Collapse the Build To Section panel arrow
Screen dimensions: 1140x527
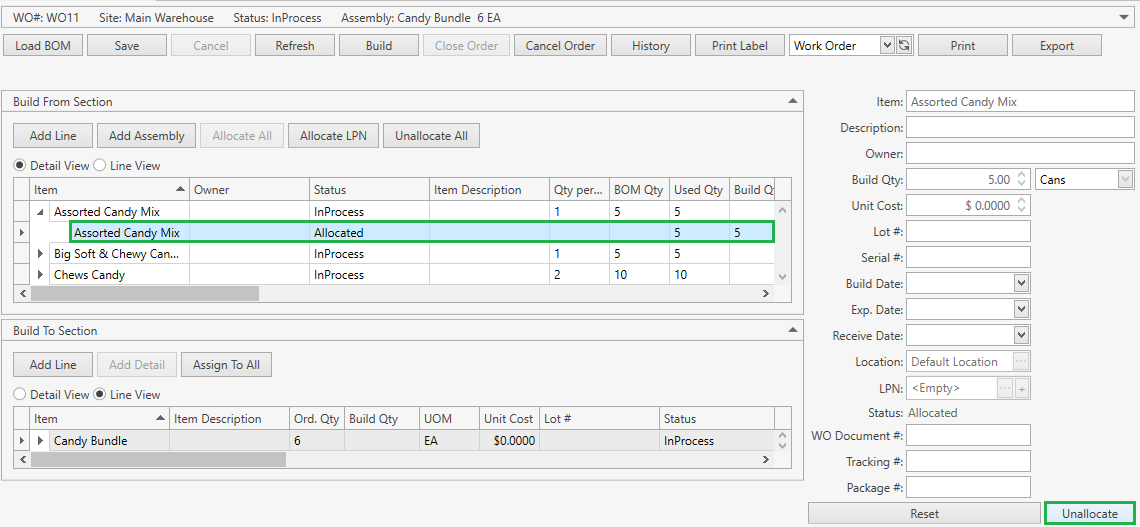[792, 331]
